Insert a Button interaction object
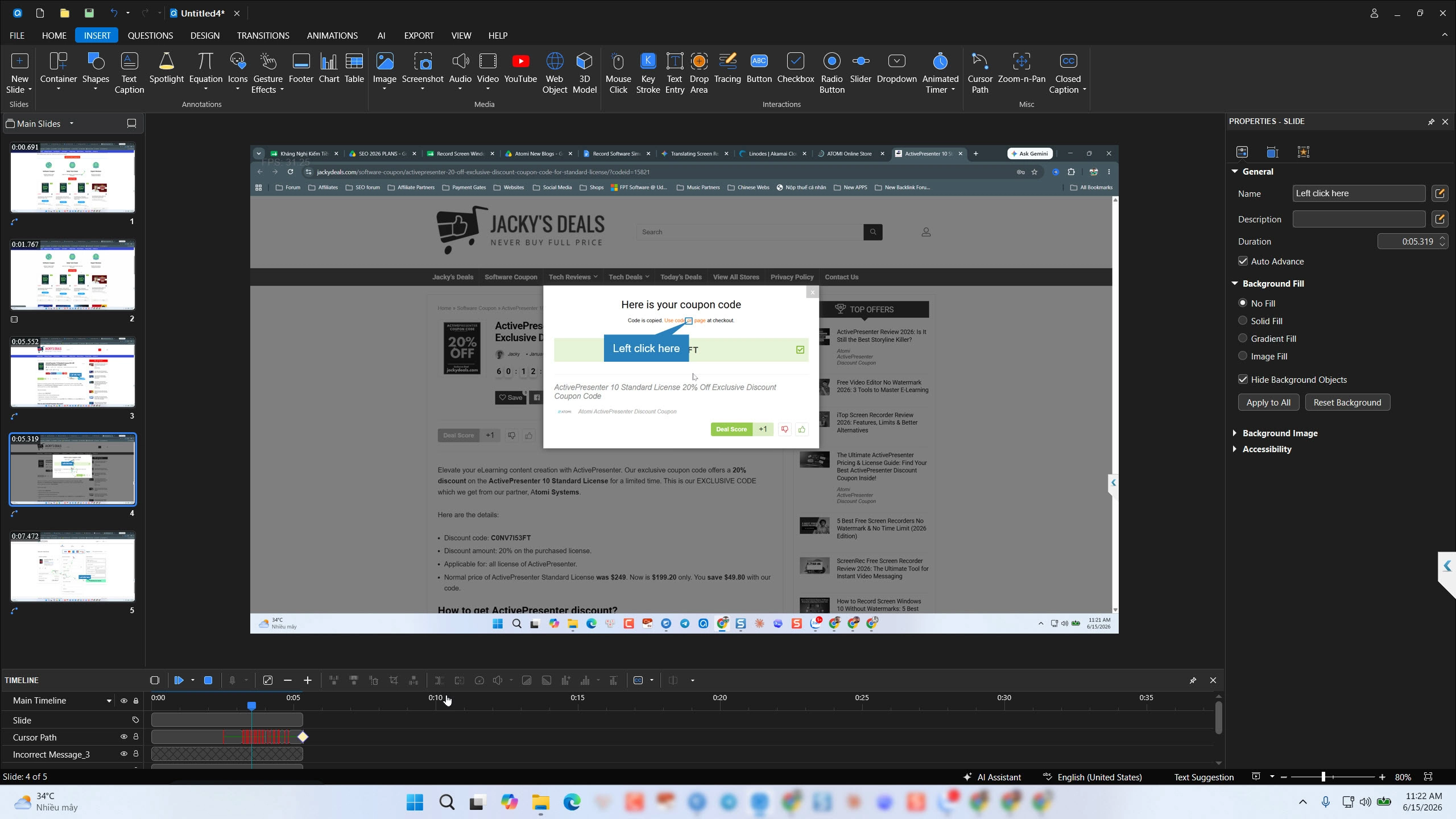 pyautogui.click(x=759, y=69)
